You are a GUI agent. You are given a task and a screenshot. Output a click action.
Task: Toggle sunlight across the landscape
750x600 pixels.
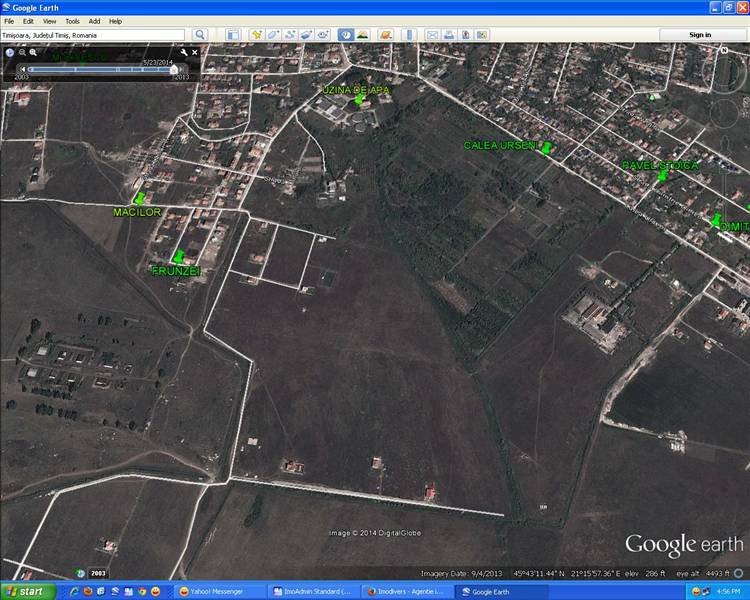[x=362, y=35]
